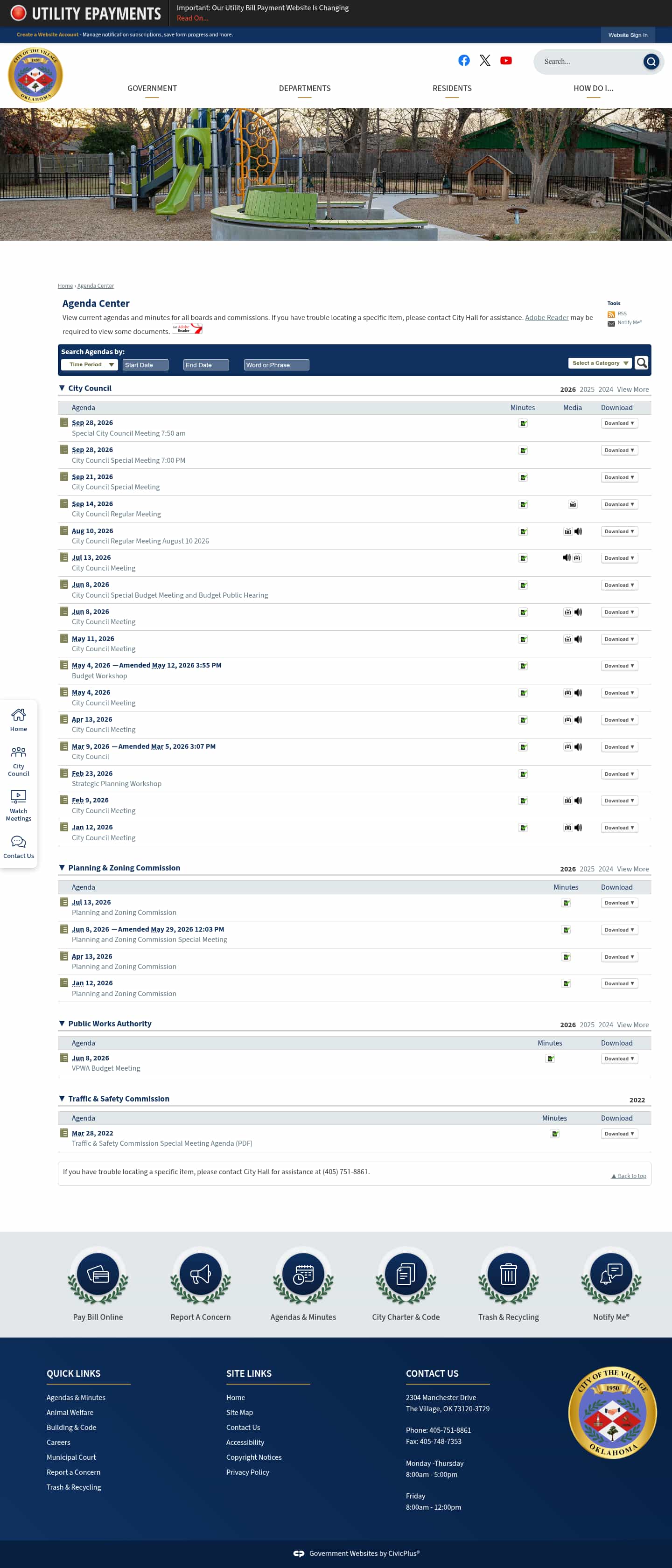Click the Trash & Recycling bin icon
672x1568 pixels.
click(x=508, y=1274)
